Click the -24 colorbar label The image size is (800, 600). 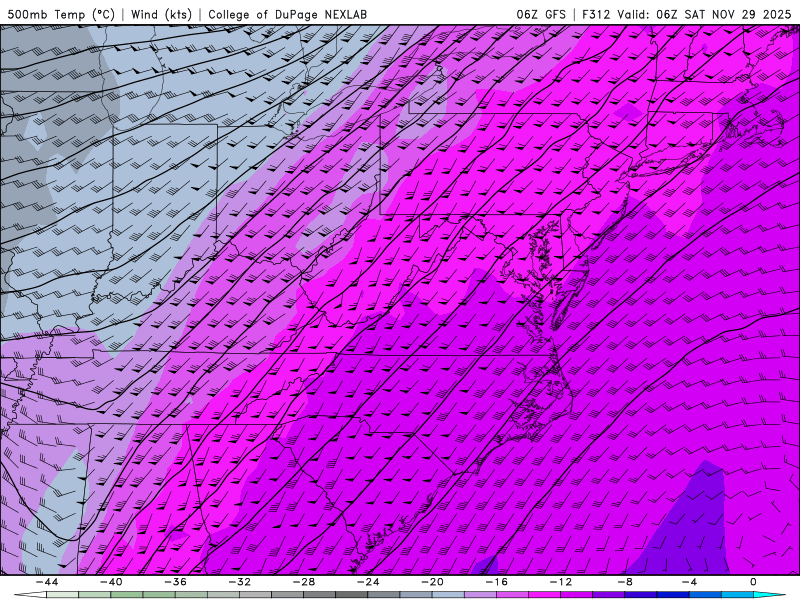tap(368, 582)
